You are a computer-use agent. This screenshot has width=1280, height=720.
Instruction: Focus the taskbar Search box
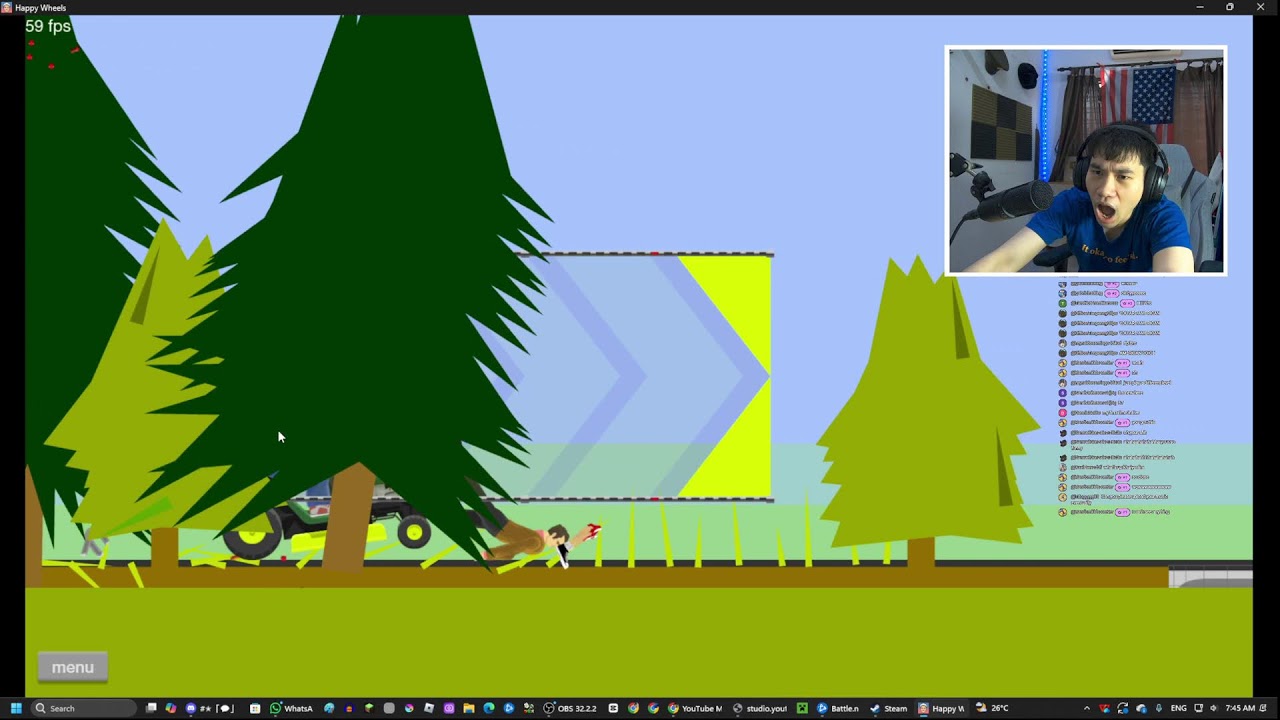coord(84,708)
